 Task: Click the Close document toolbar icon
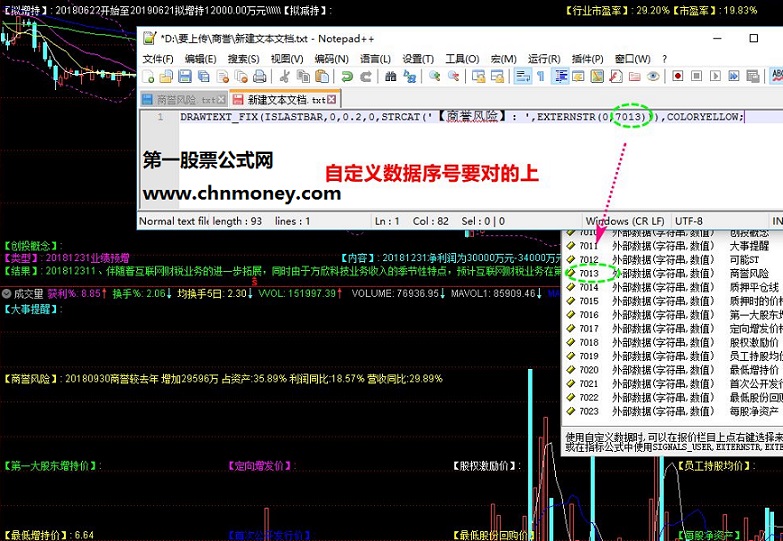(x=223, y=76)
